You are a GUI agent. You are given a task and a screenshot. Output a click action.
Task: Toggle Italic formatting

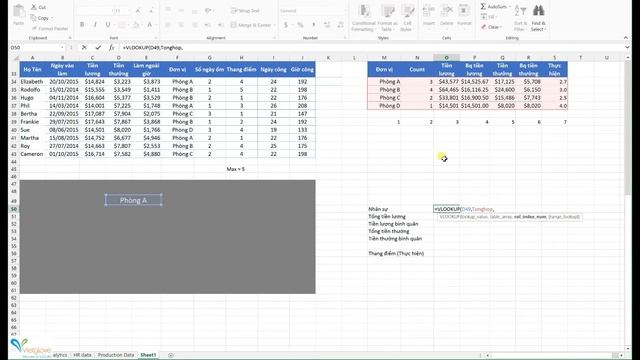pos(95,25)
